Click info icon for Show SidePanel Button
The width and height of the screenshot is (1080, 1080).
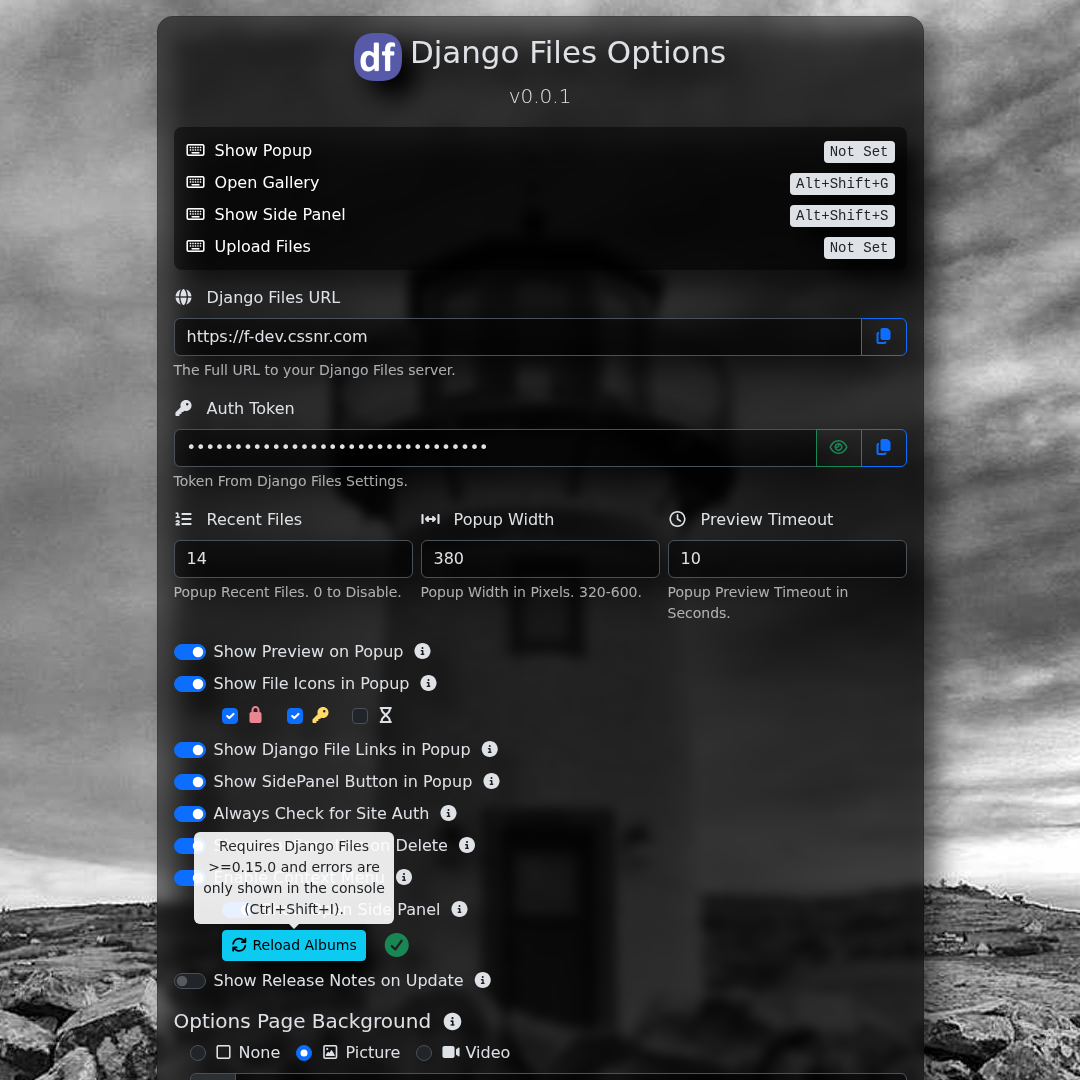click(491, 781)
